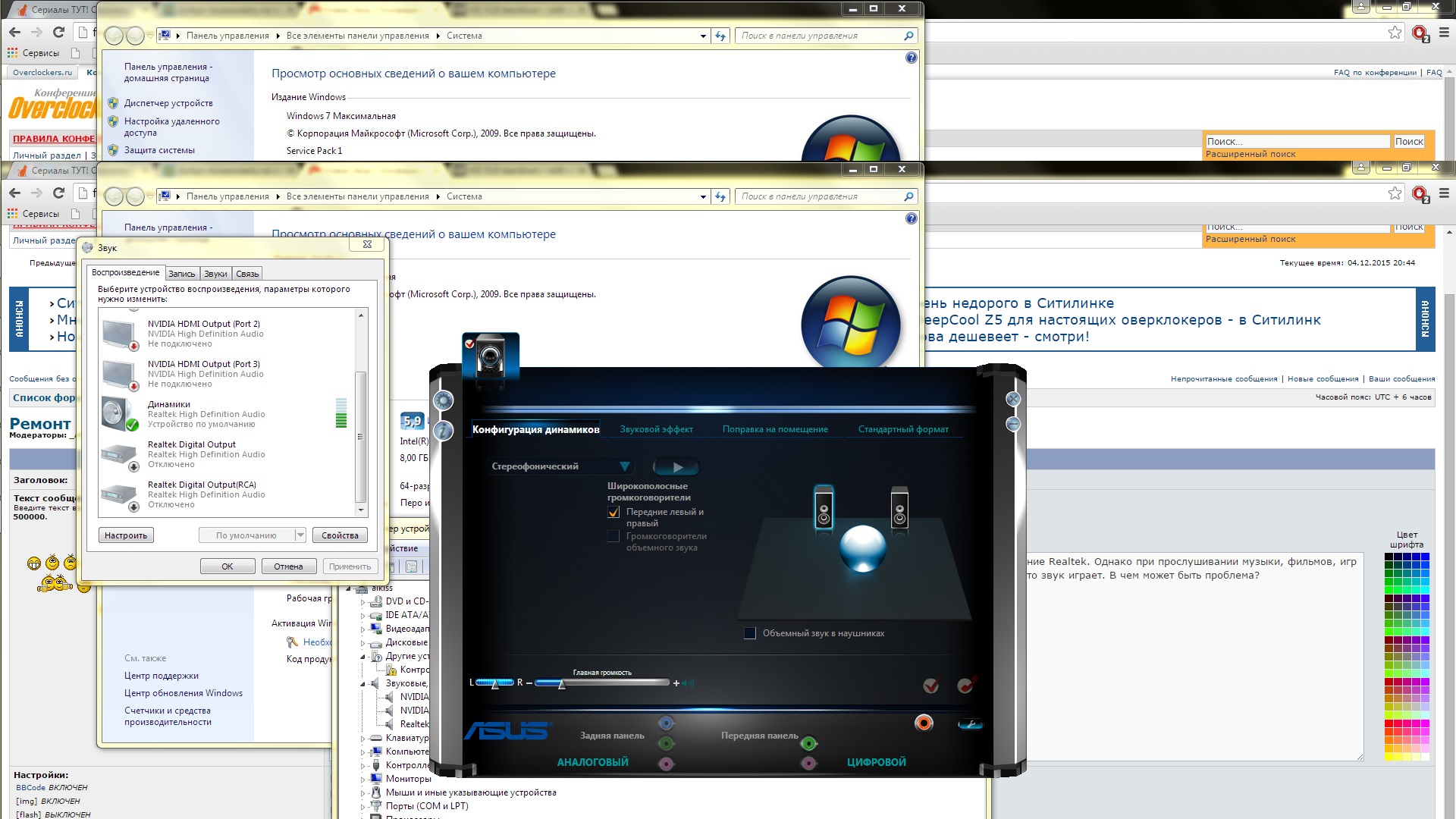Screen dimensions: 1456x819
Task: Open 'Стереофонический' speaker configuration dropdown
Action: [624, 466]
